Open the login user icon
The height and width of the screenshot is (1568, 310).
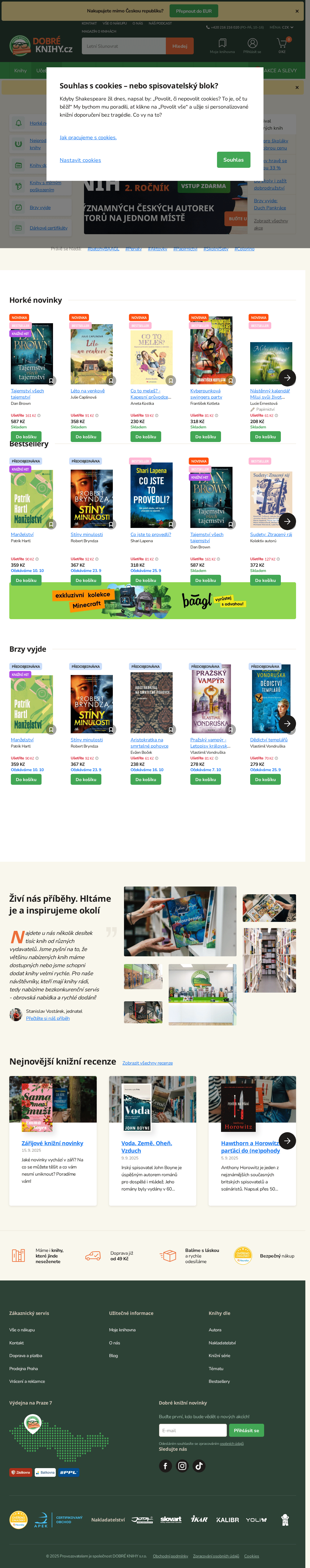[252, 43]
